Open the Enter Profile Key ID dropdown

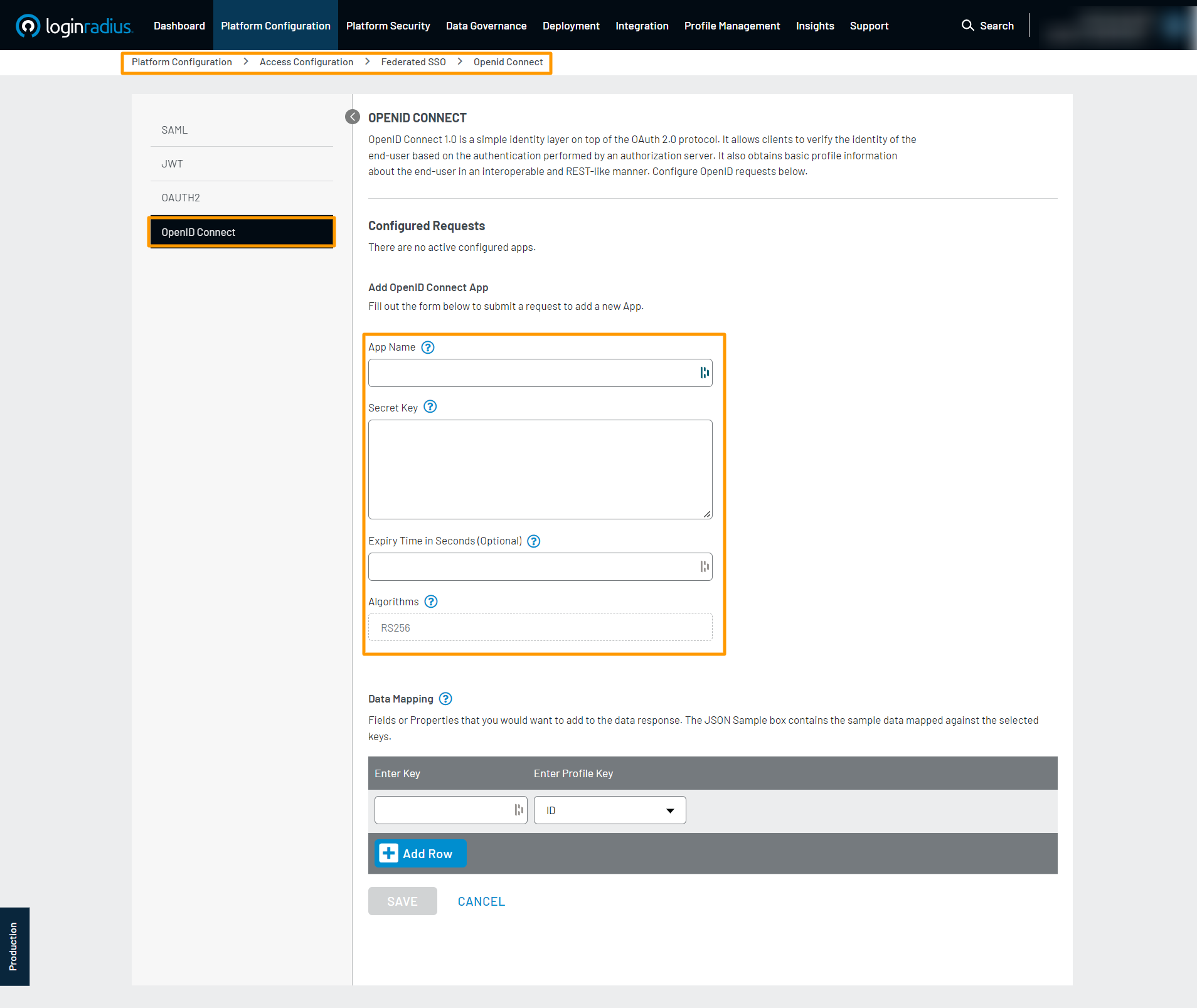[610, 810]
